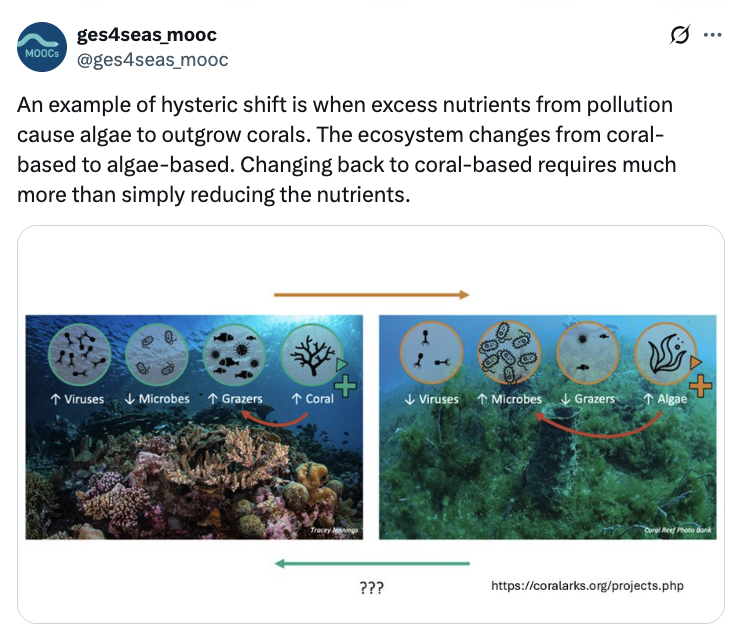Select the Grazers fish icon in coral photo

(x=233, y=355)
